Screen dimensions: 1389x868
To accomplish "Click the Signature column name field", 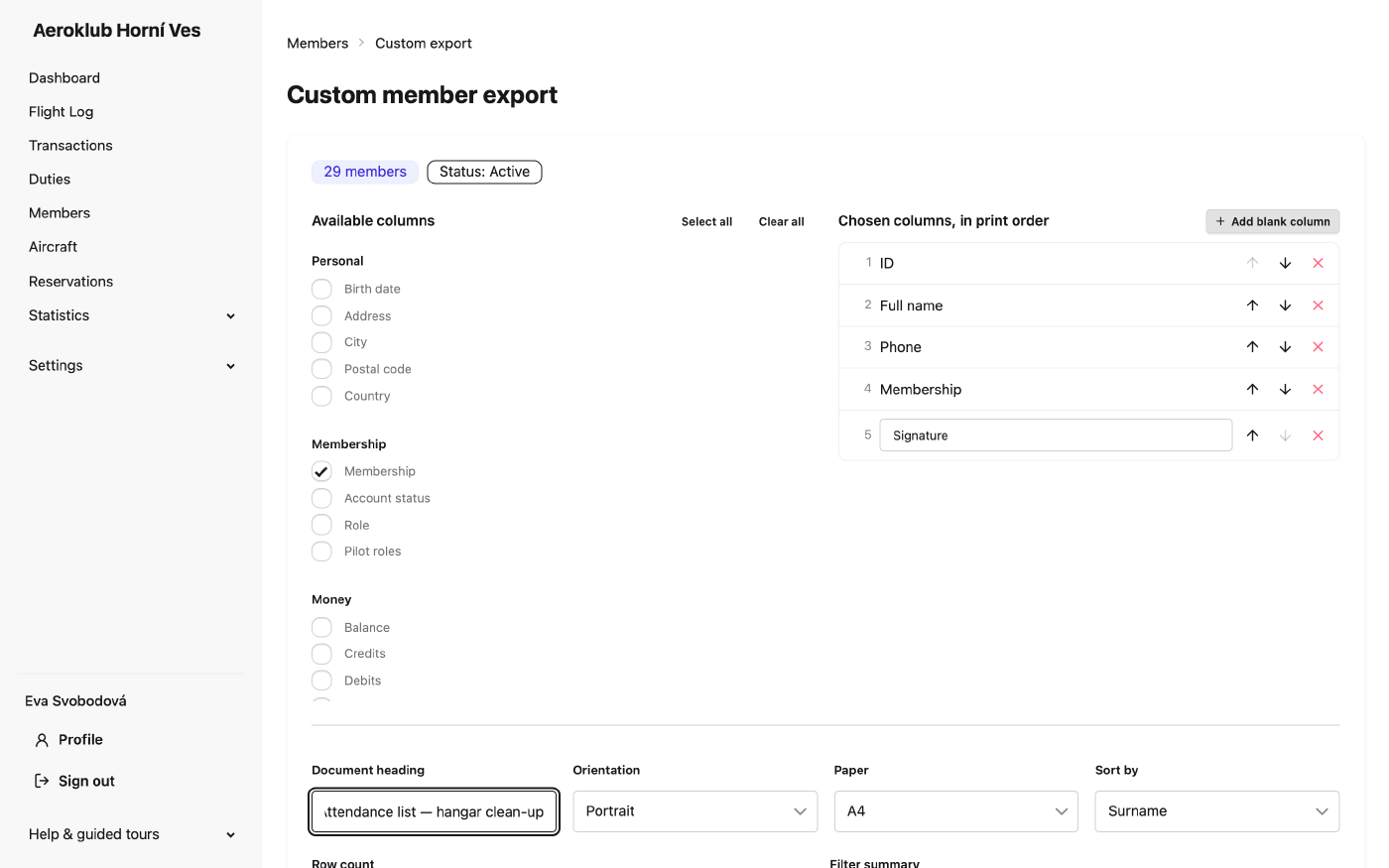I will tap(1056, 435).
